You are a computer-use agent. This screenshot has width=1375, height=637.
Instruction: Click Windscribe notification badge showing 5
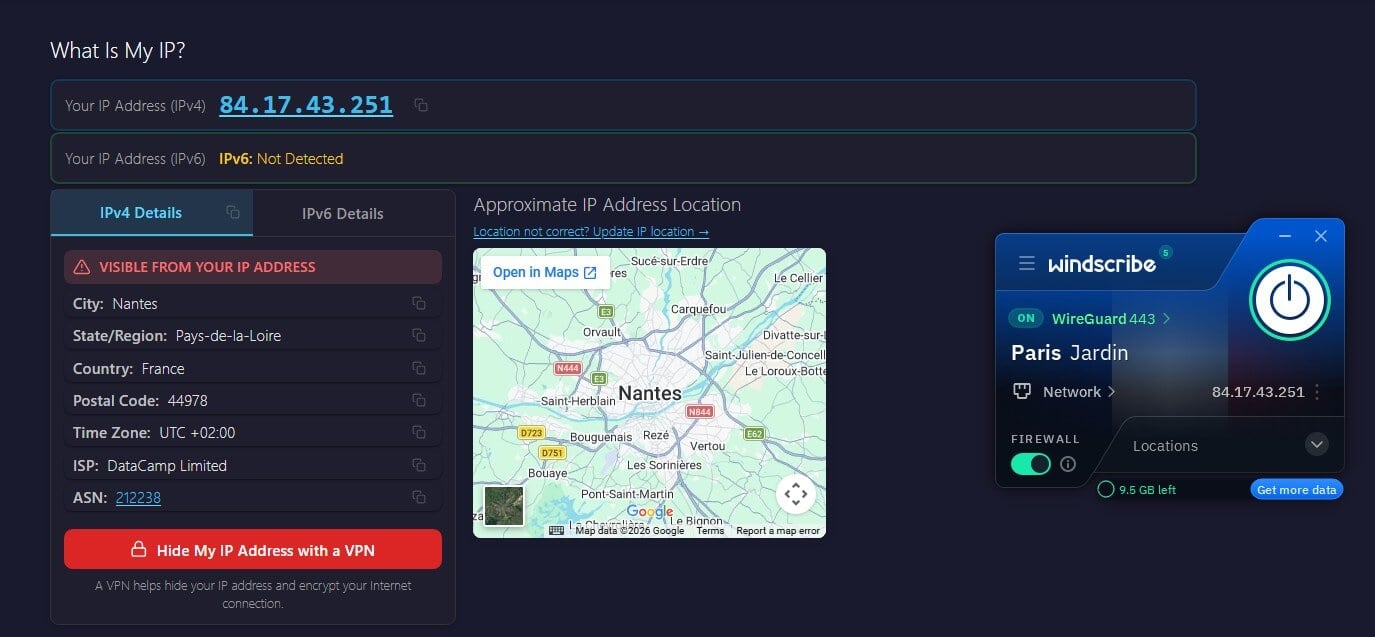pos(1166,252)
